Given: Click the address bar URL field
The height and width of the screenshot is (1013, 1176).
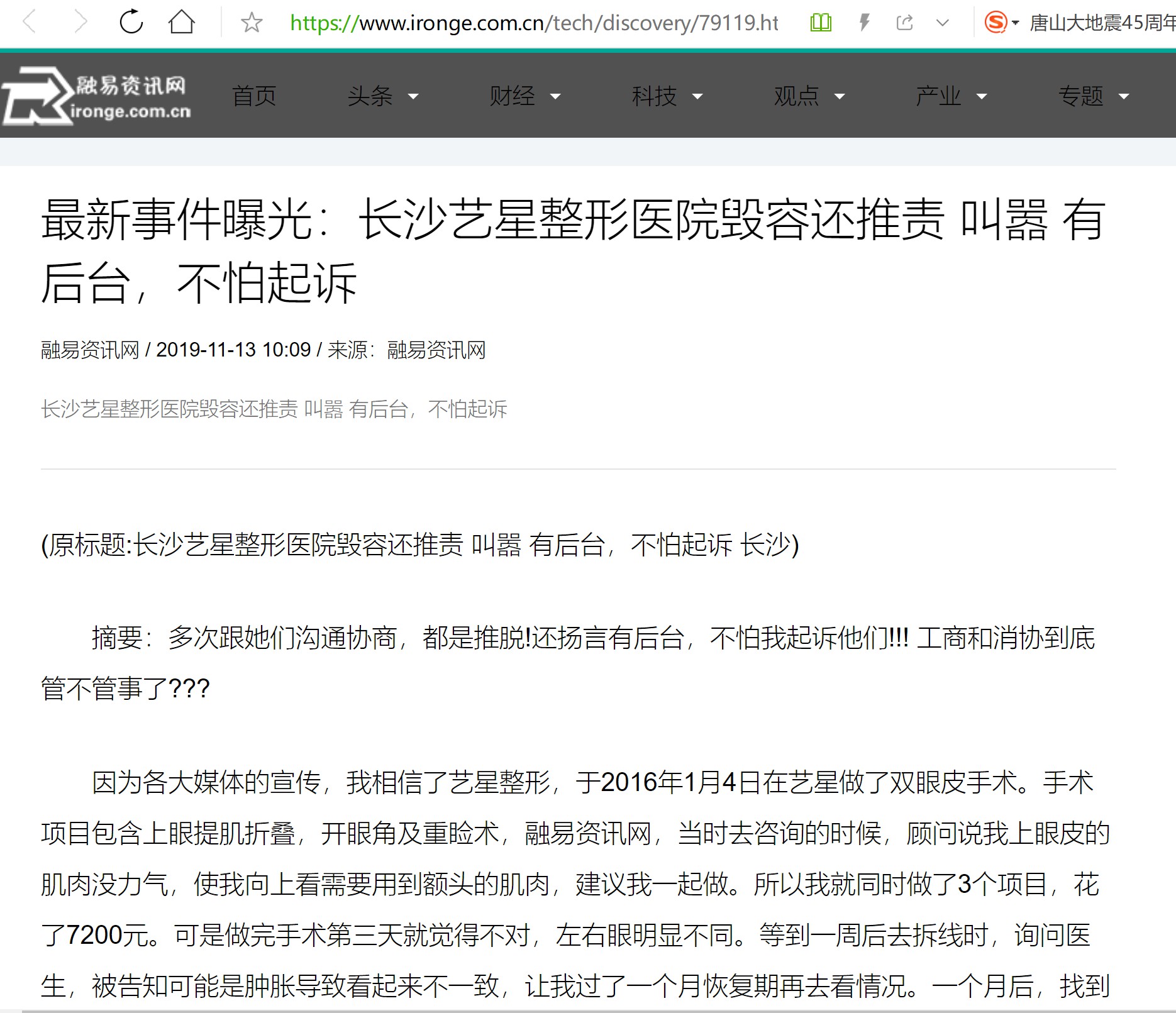Looking at the screenshot, I should point(534,23).
